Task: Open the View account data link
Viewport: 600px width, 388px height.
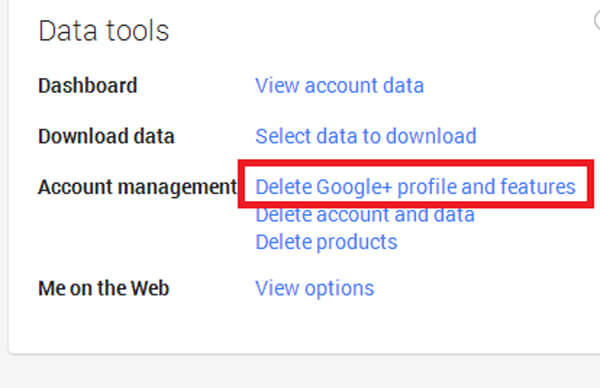Action: 339,85
